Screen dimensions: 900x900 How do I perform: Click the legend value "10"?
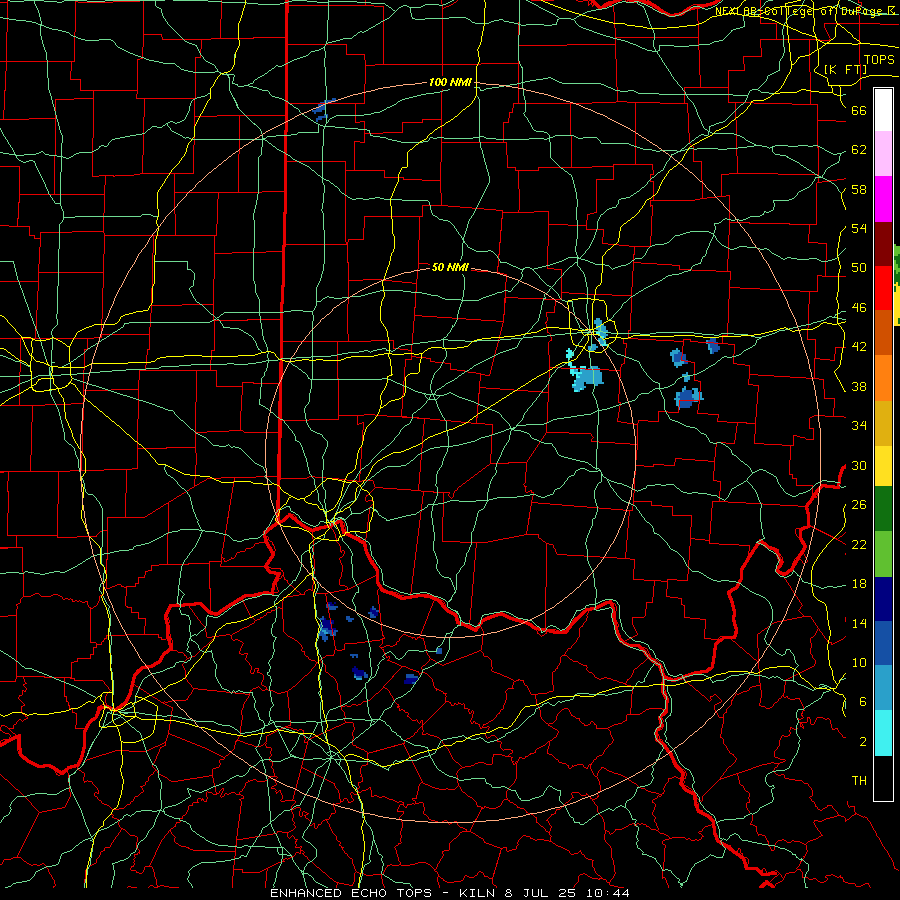[x=859, y=662]
